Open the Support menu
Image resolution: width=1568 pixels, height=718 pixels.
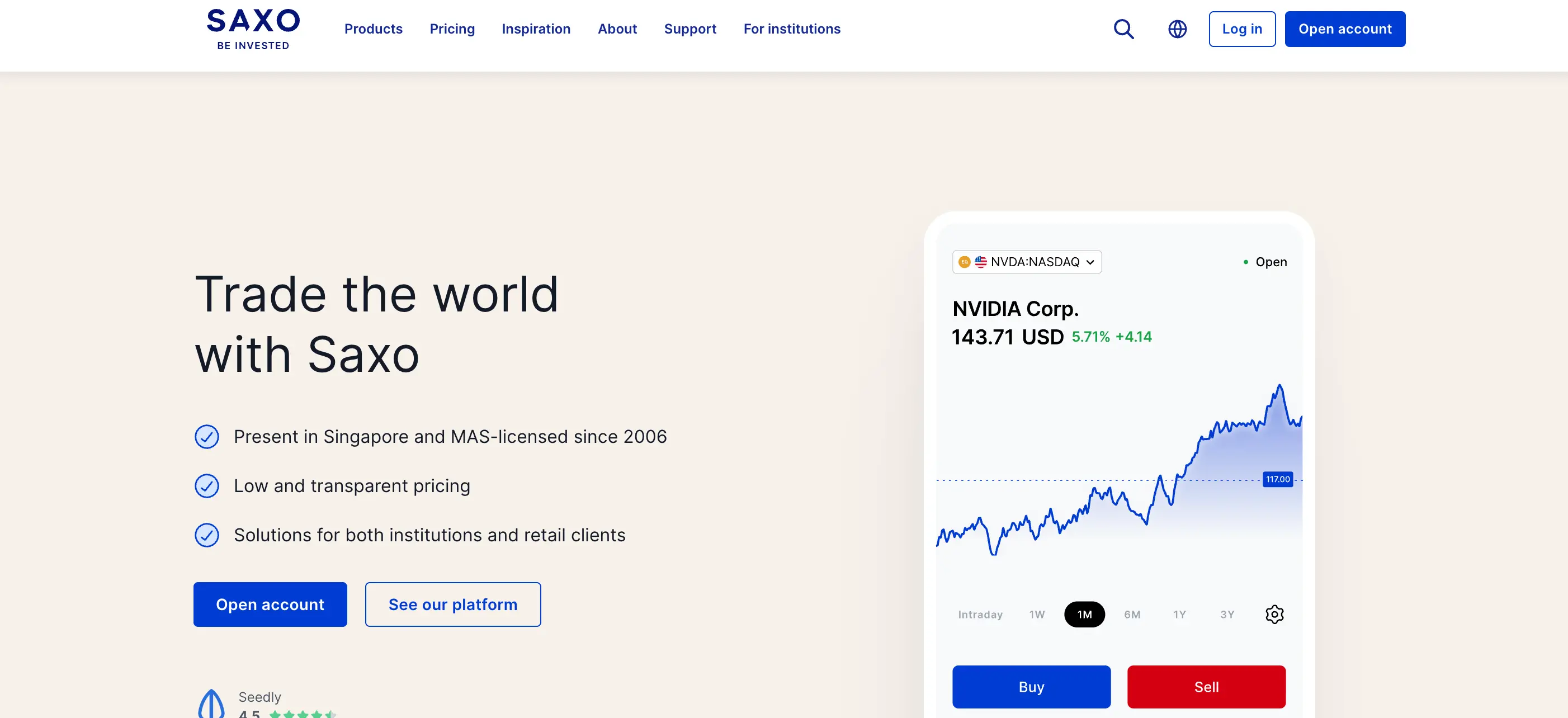(x=689, y=29)
